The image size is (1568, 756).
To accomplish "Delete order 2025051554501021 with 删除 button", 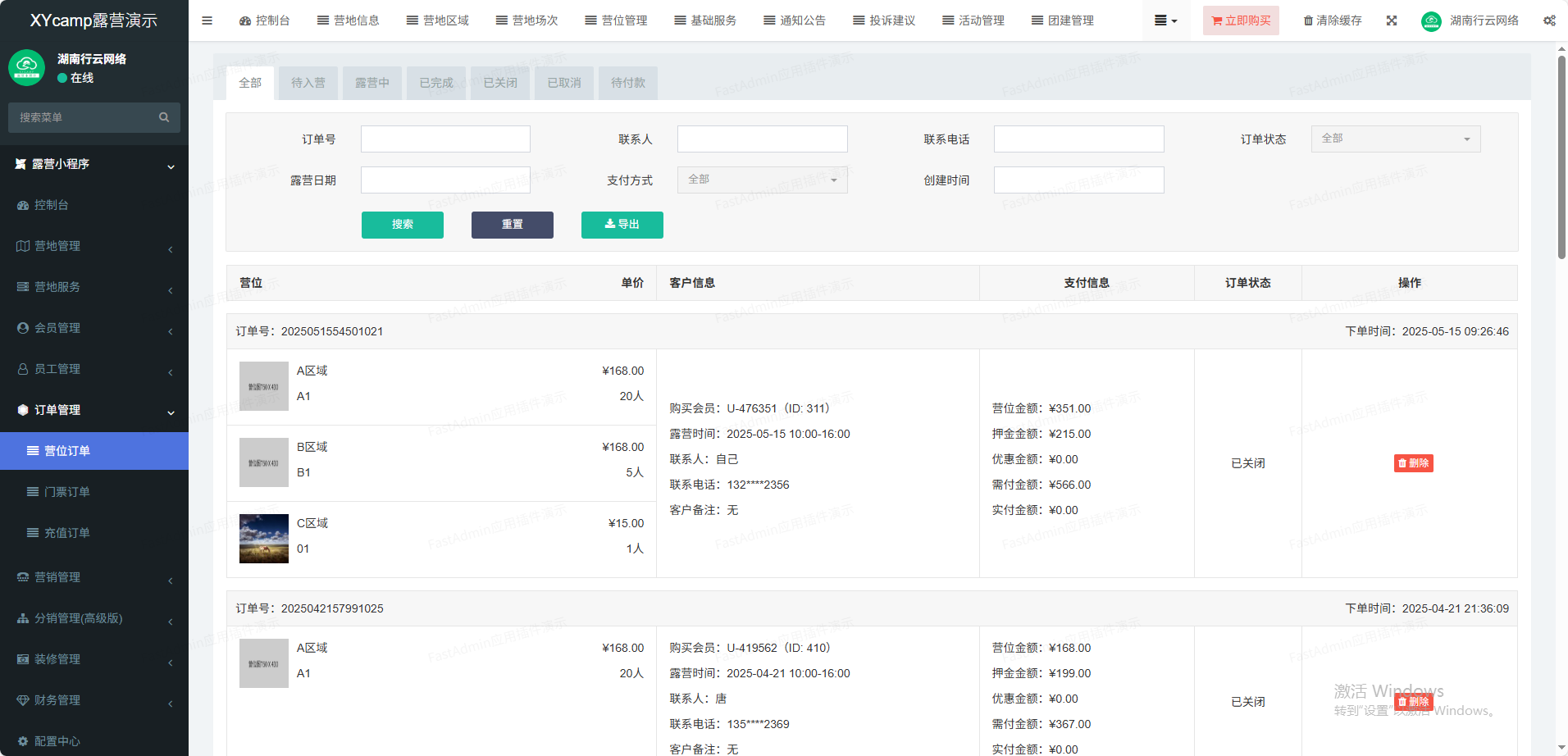I will tap(1413, 463).
